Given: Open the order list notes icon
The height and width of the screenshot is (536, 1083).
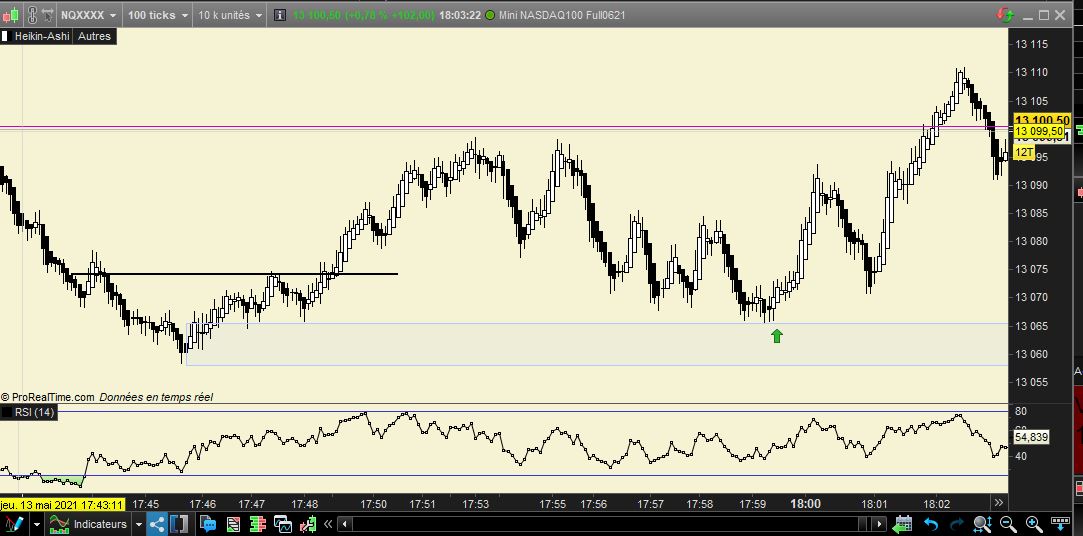Looking at the screenshot, I should click(x=233, y=524).
